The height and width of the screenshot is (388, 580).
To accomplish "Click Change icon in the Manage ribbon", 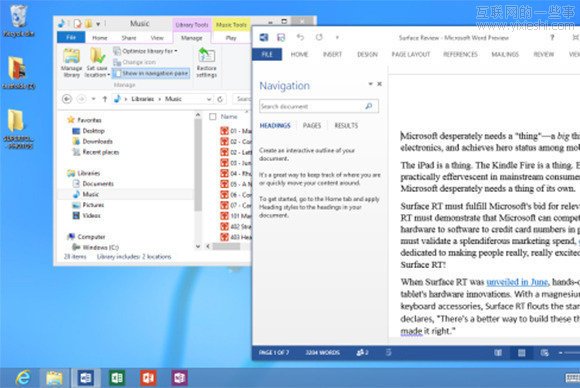I will tap(135, 62).
